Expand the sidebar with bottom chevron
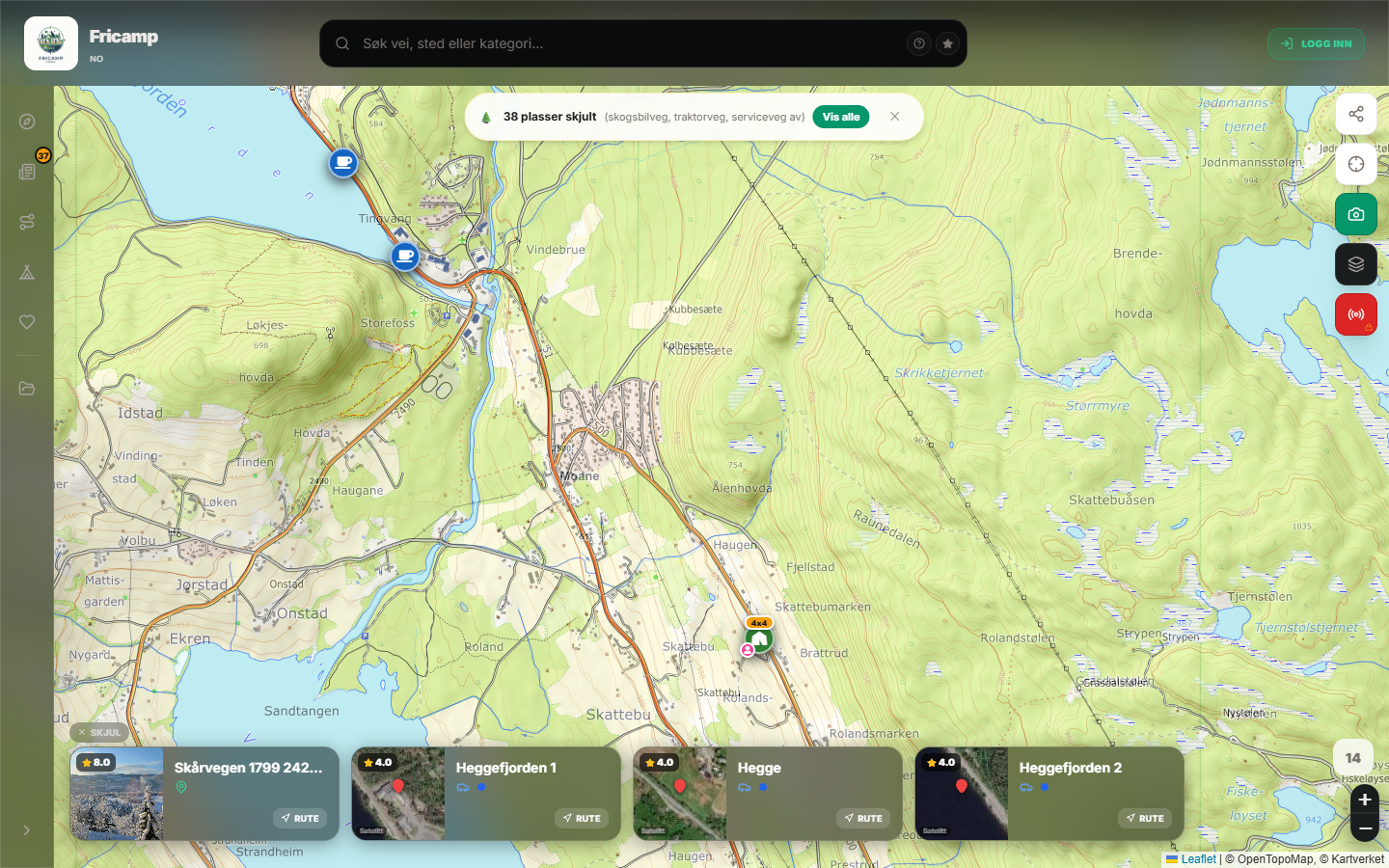 (x=27, y=830)
